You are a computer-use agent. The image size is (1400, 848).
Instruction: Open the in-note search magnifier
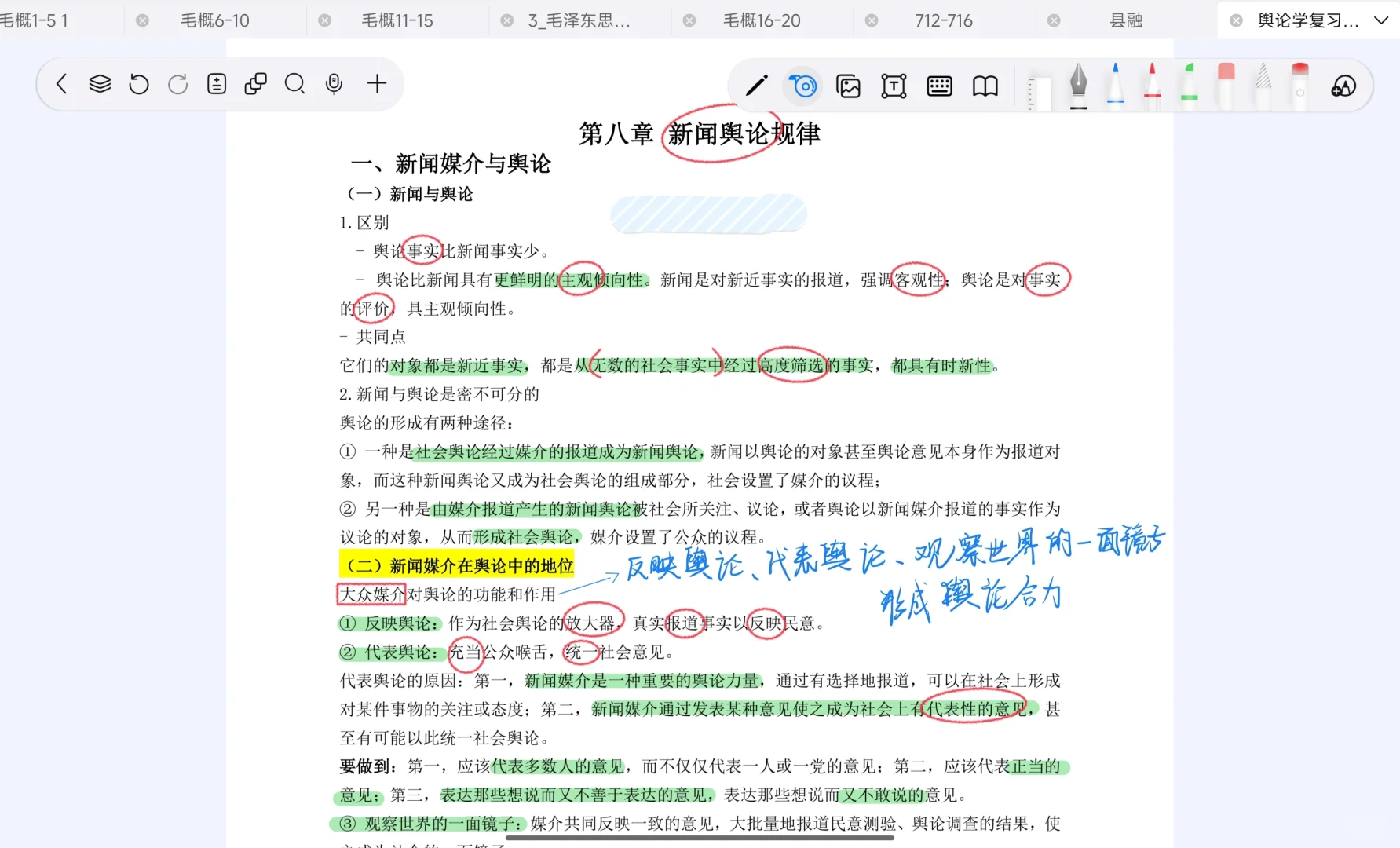coord(295,84)
